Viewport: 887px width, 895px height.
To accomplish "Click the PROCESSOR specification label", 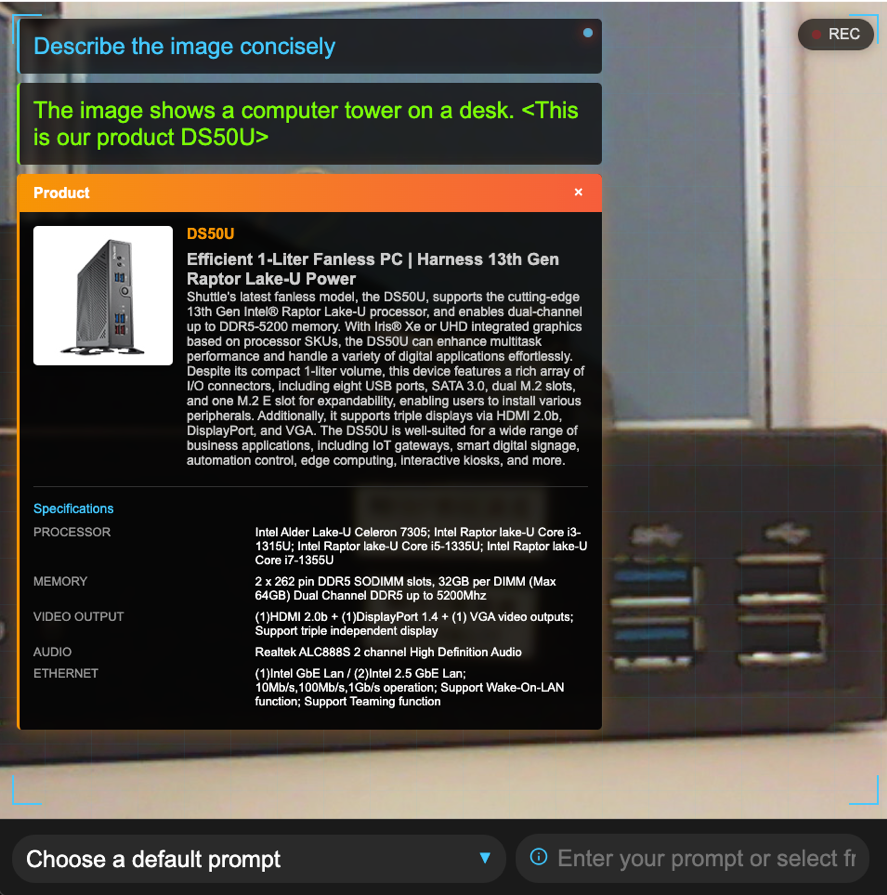I will coord(72,532).
